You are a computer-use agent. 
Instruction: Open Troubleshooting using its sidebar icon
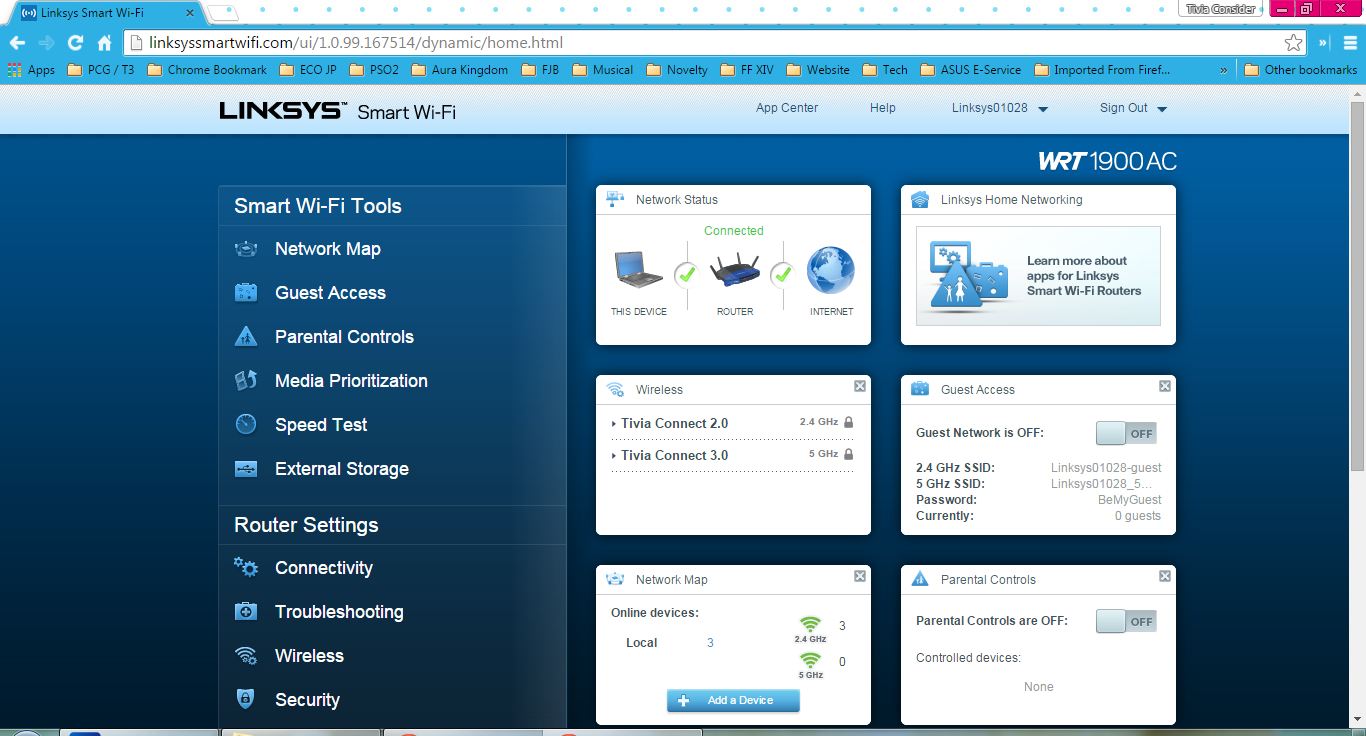pos(246,612)
